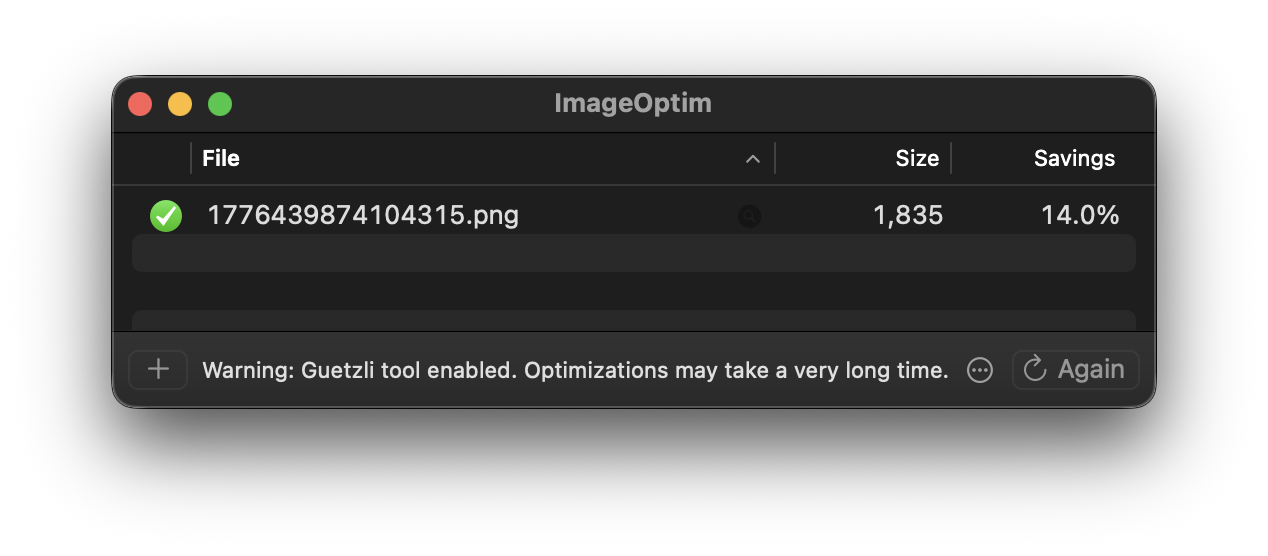
Task: Click the Guetzli tool warning message
Action: click(575, 370)
